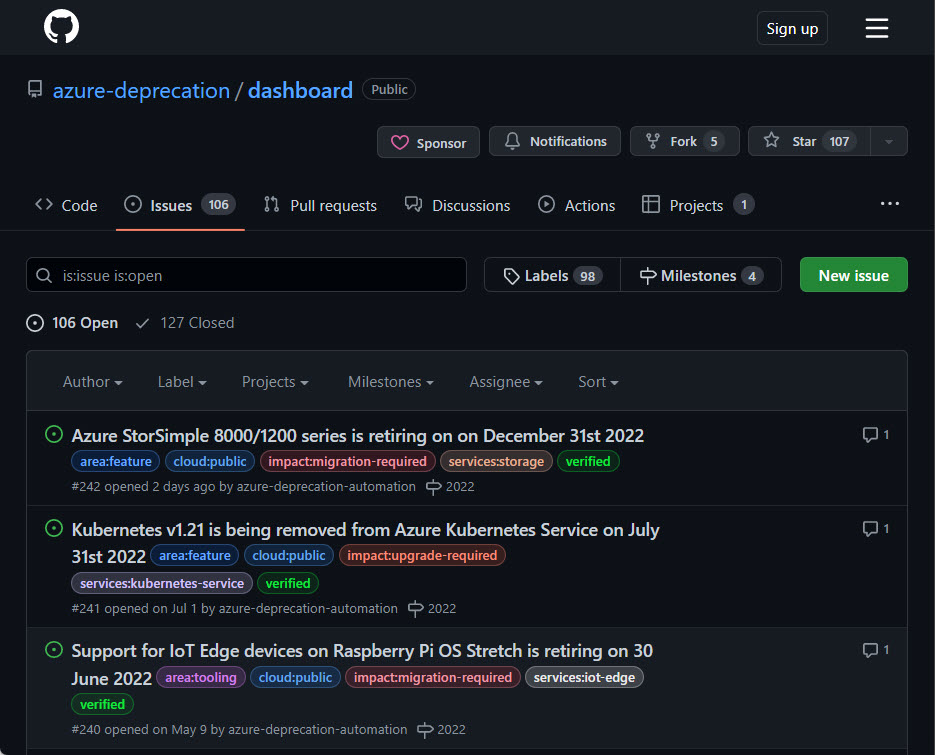This screenshot has height=755, width=935.
Task: Open the Kubernetes v1.21 removal issue
Action: [365, 530]
